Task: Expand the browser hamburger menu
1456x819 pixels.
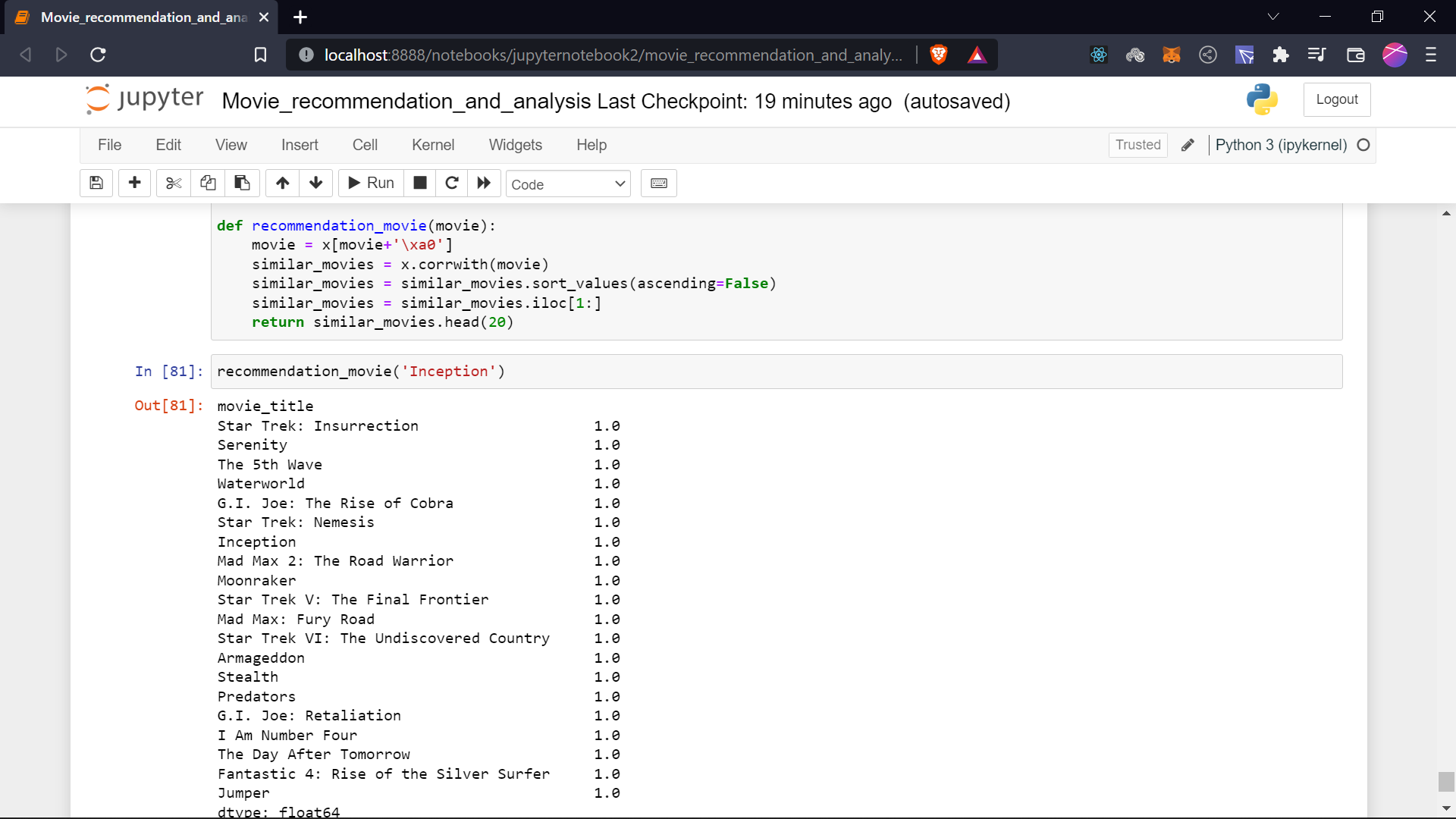Action: pyautogui.click(x=1432, y=55)
